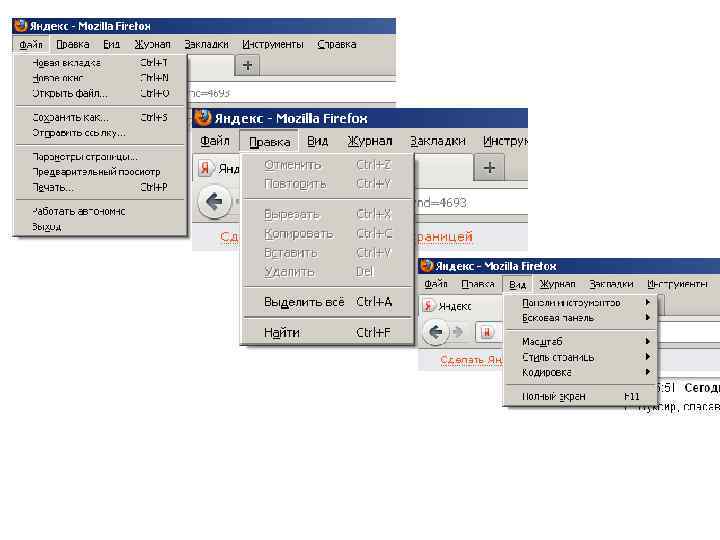Open Инструменты menu in the Вид-menu window
This screenshot has height=540, width=720.
[677, 284]
